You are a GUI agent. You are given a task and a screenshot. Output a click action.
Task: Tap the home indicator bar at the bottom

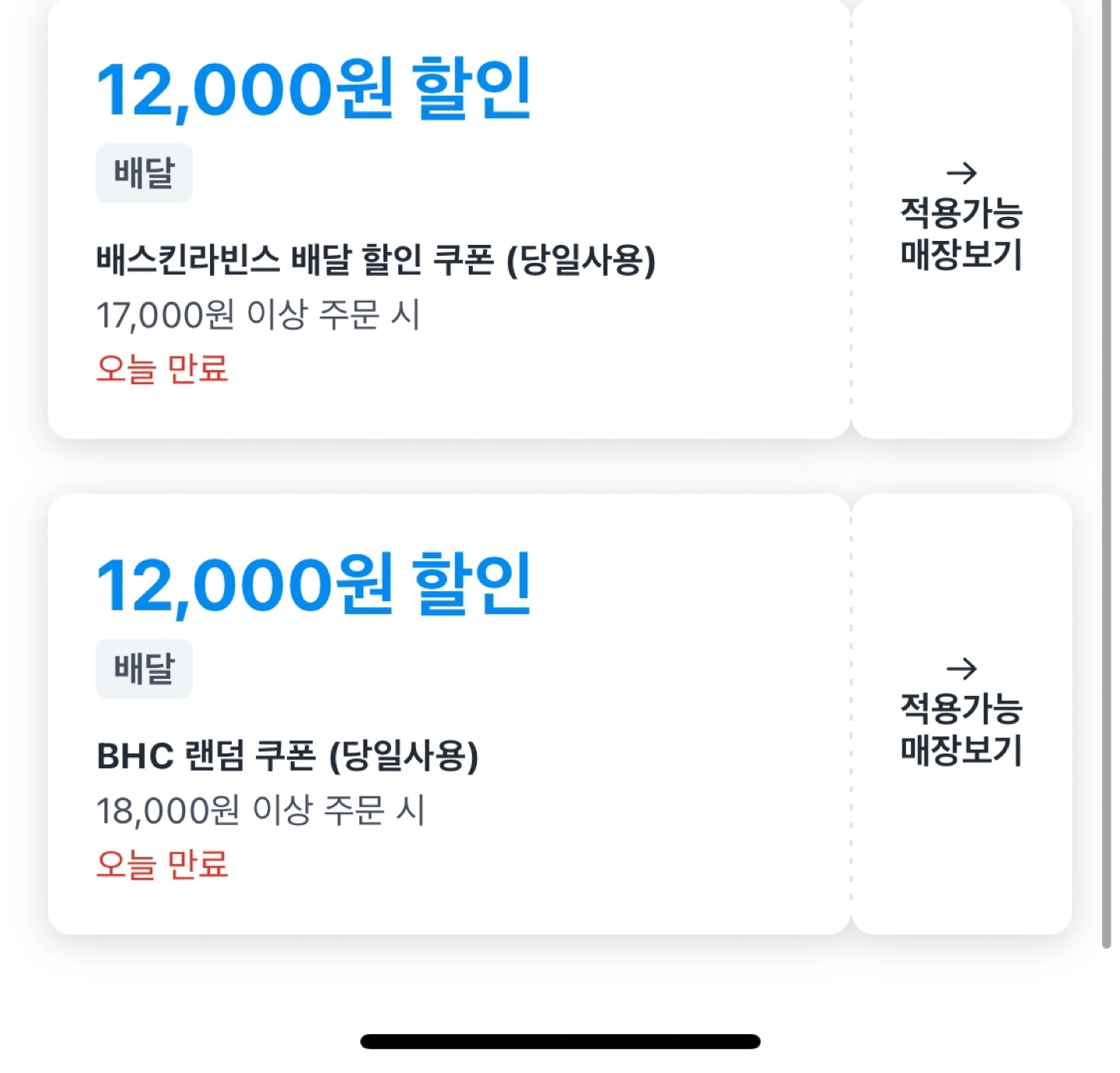(x=558, y=1040)
